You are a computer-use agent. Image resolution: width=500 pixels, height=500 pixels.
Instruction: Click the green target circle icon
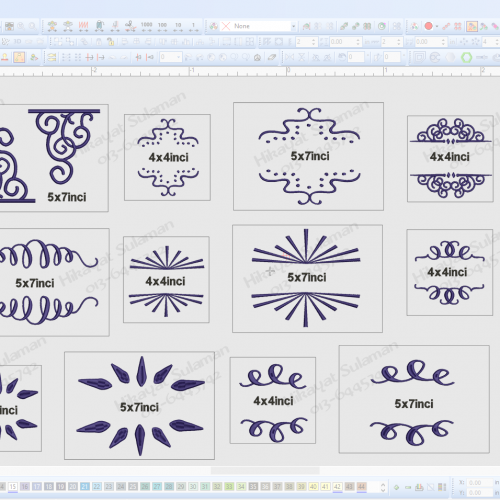[382, 26]
